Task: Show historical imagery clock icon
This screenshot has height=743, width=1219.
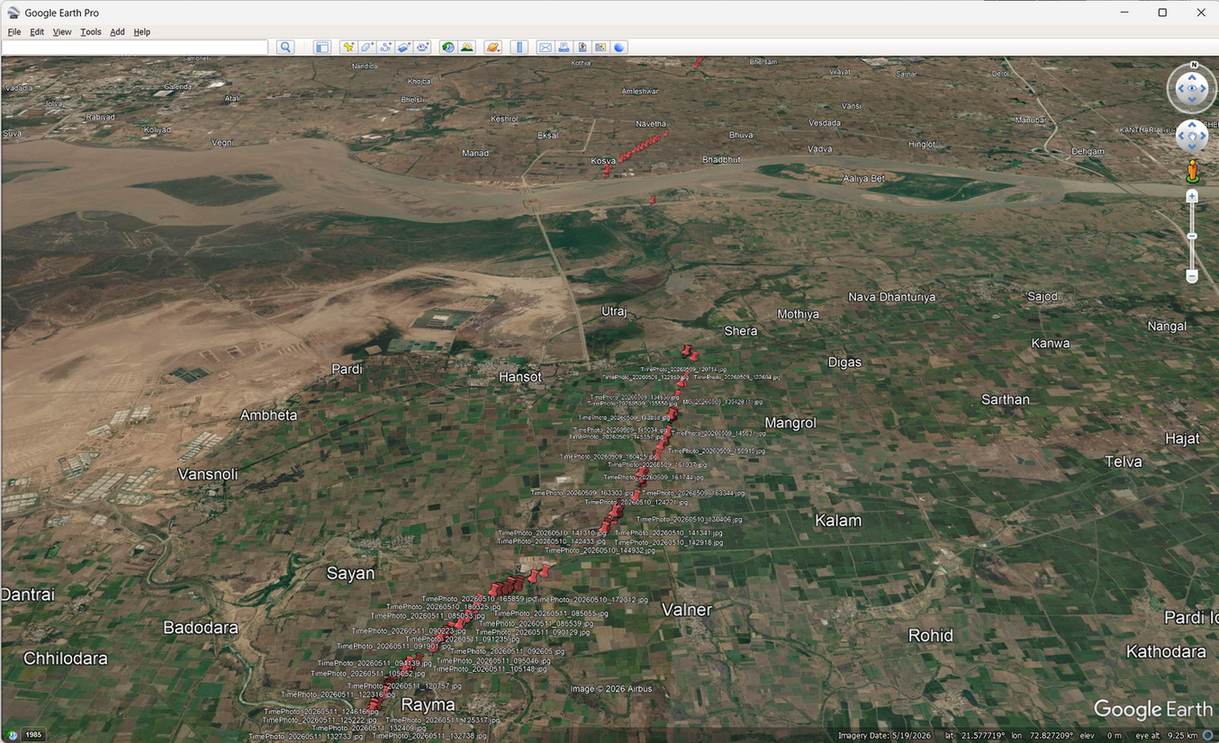Action: tap(448, 47)
